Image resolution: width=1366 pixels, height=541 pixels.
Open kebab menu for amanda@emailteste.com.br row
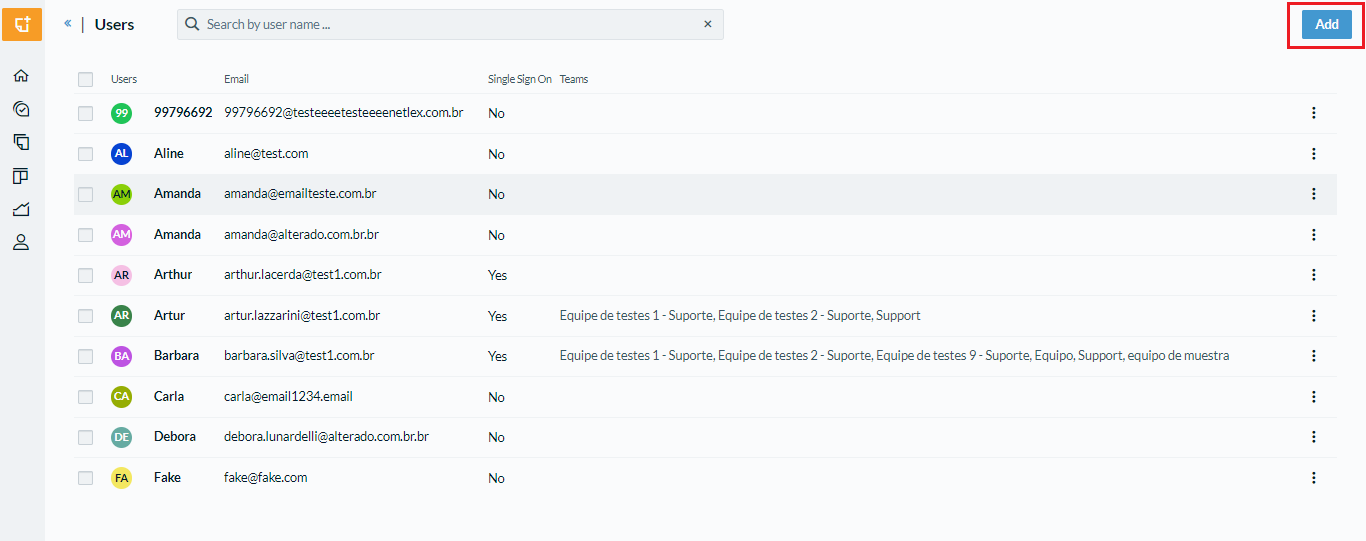click(x=1314, y=194)
